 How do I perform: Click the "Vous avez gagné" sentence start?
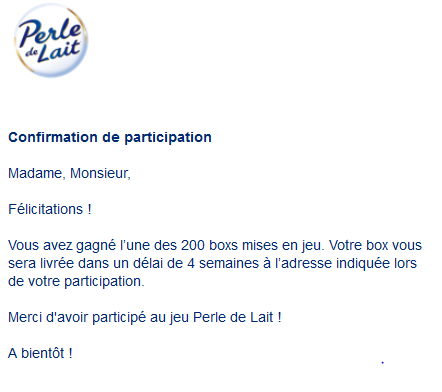pyautogui.click(x=62, y=245)
